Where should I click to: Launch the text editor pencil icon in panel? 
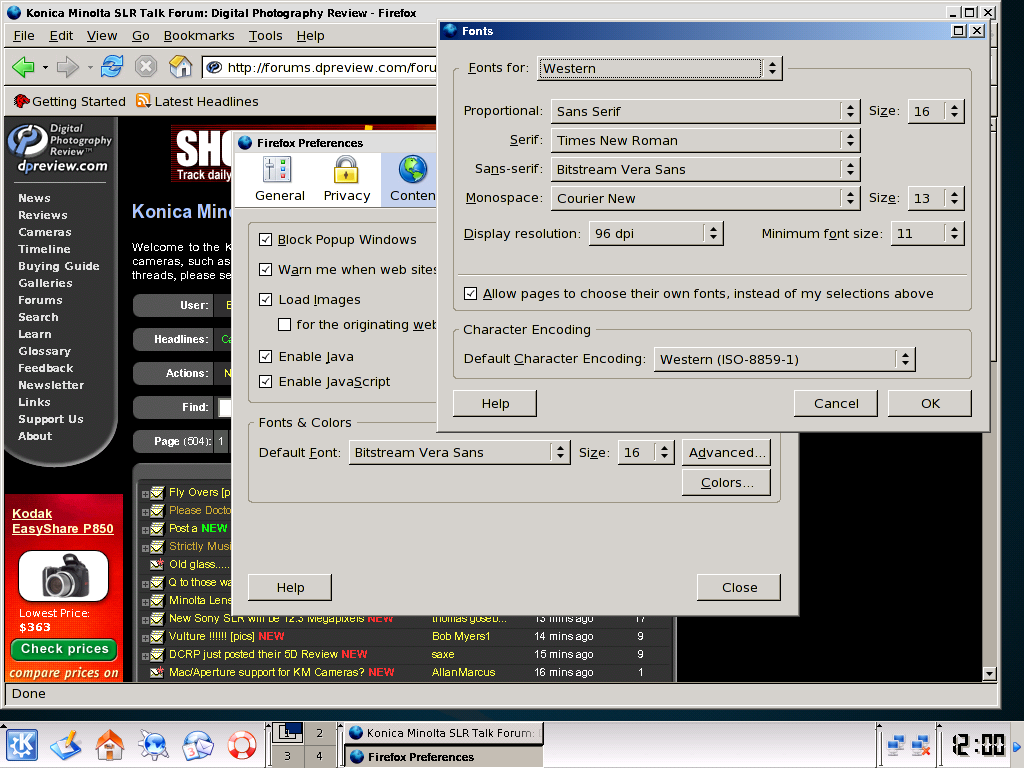click(x=66, y=745)
